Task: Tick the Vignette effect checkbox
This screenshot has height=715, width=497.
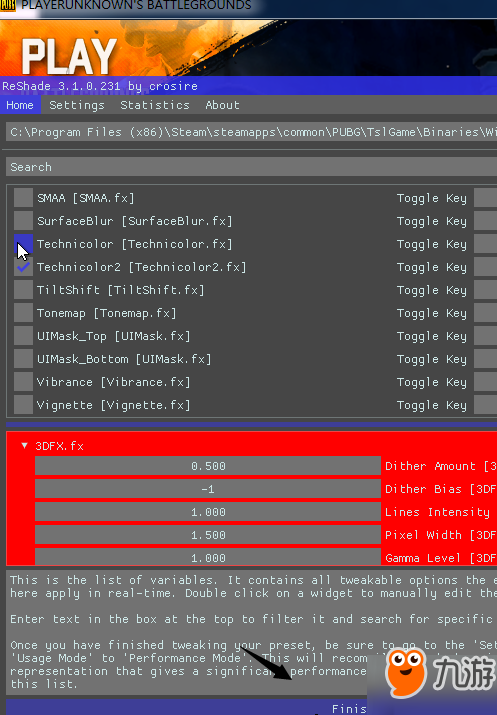Action: 23,405
